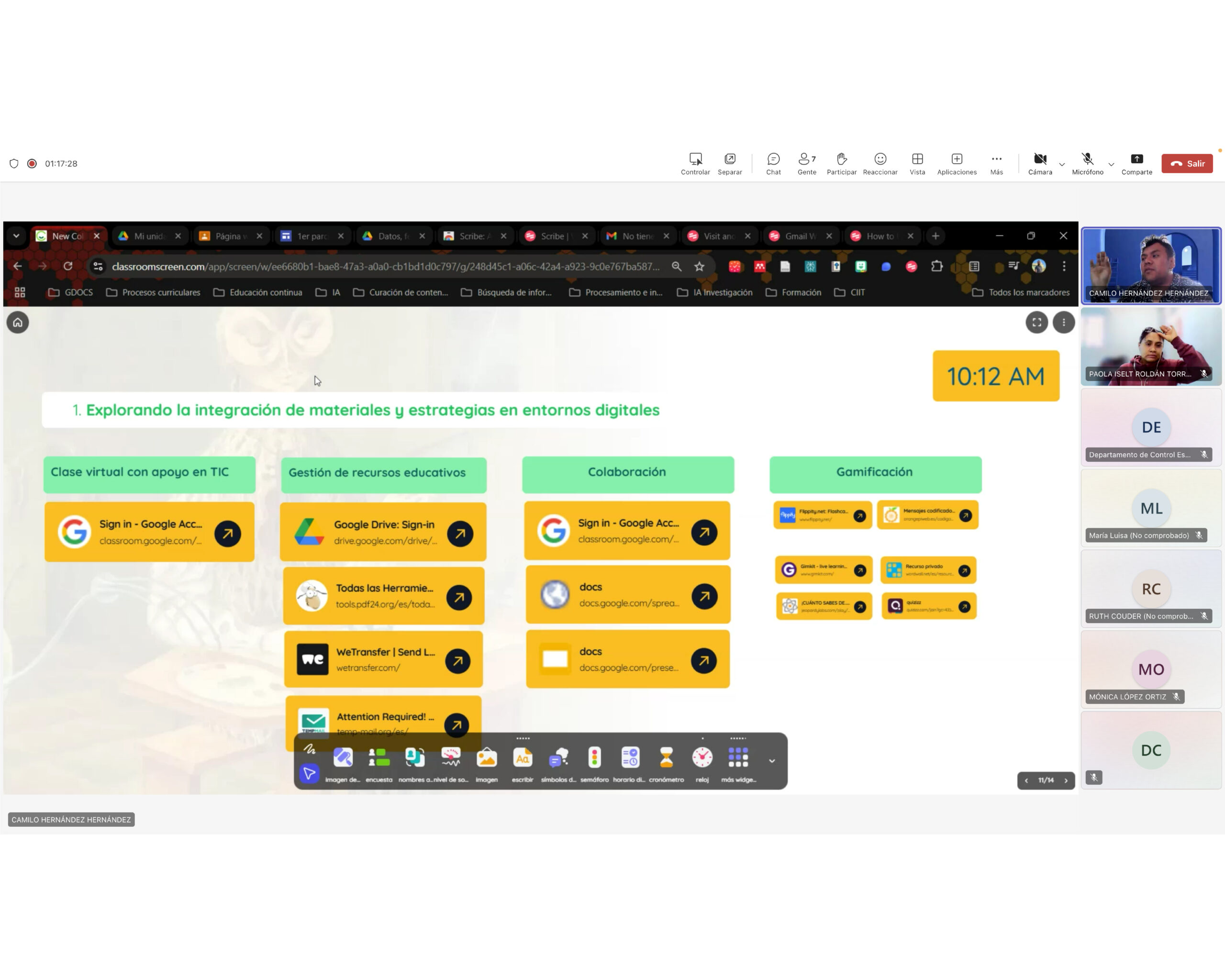Open the Aplicaciones menu
The width and height of the screenshot is (1225, 980).
[x=957, y=164]
